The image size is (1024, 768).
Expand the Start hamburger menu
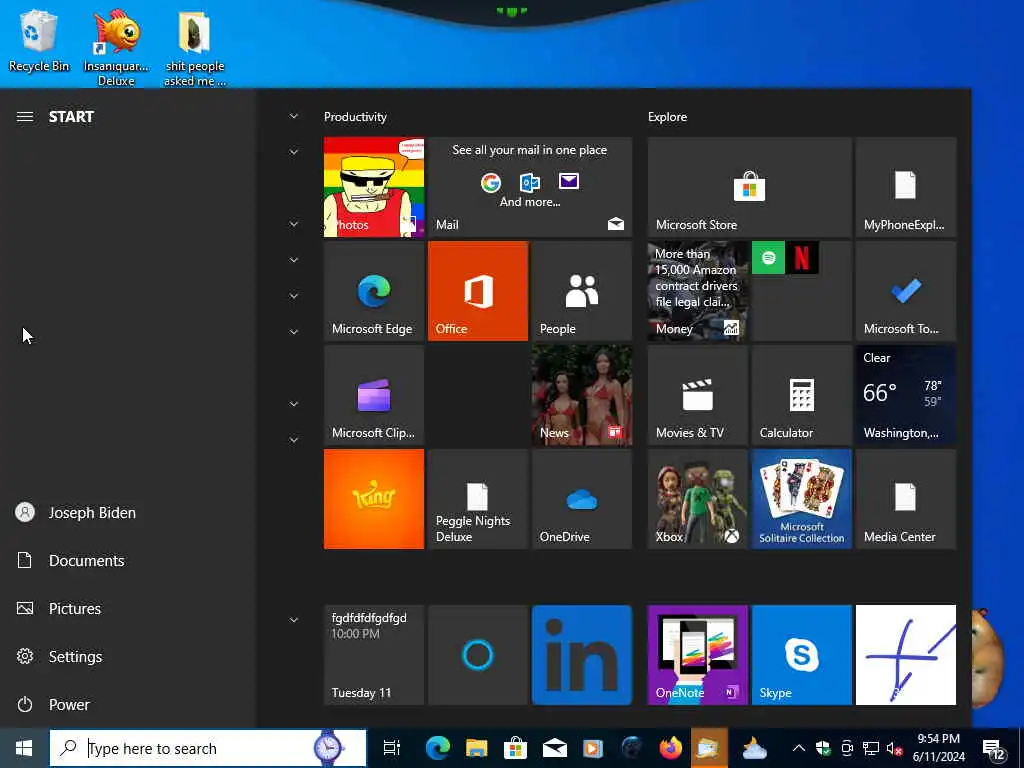(25, 117)
